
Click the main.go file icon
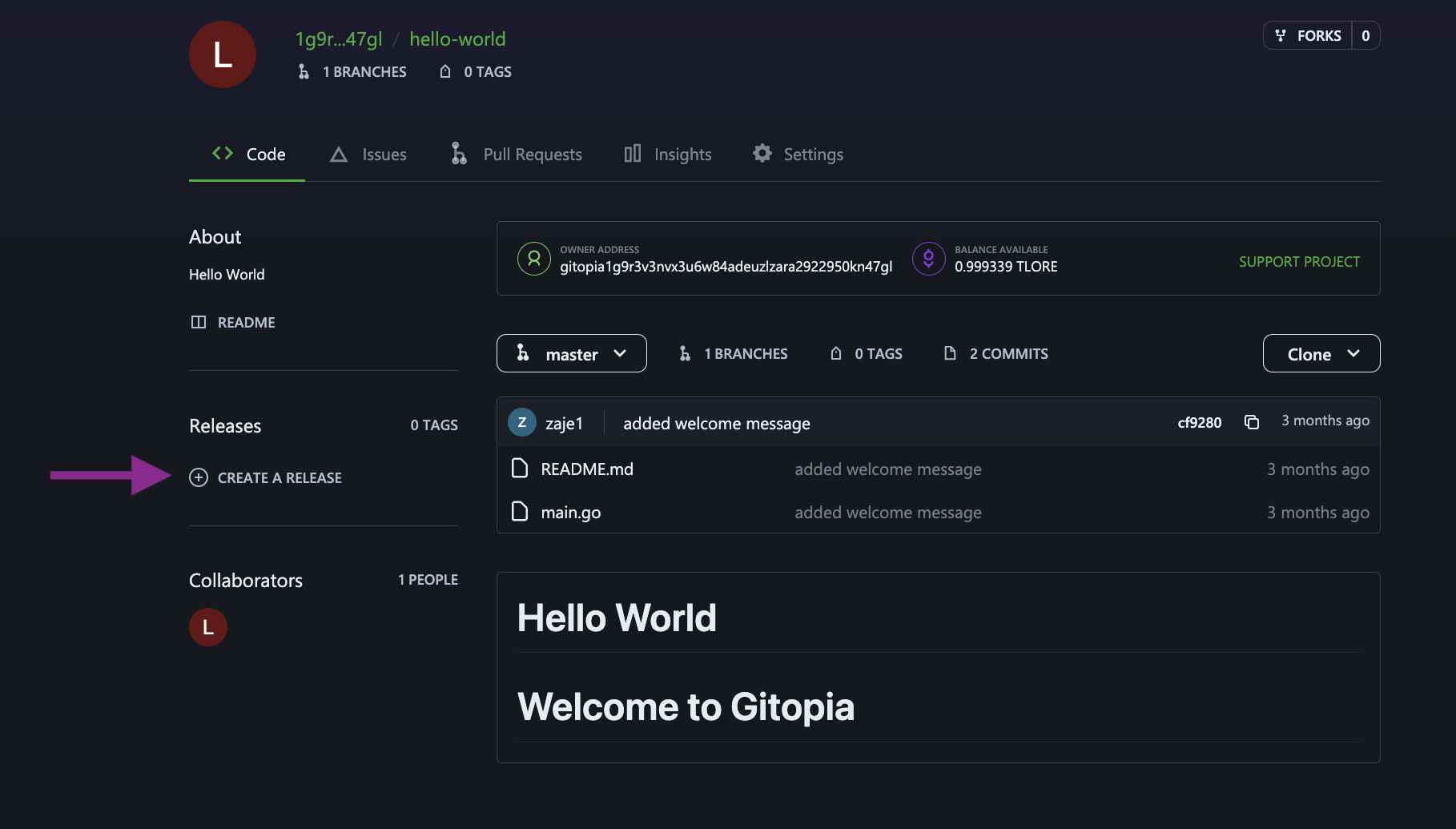[x=520, y=511]
